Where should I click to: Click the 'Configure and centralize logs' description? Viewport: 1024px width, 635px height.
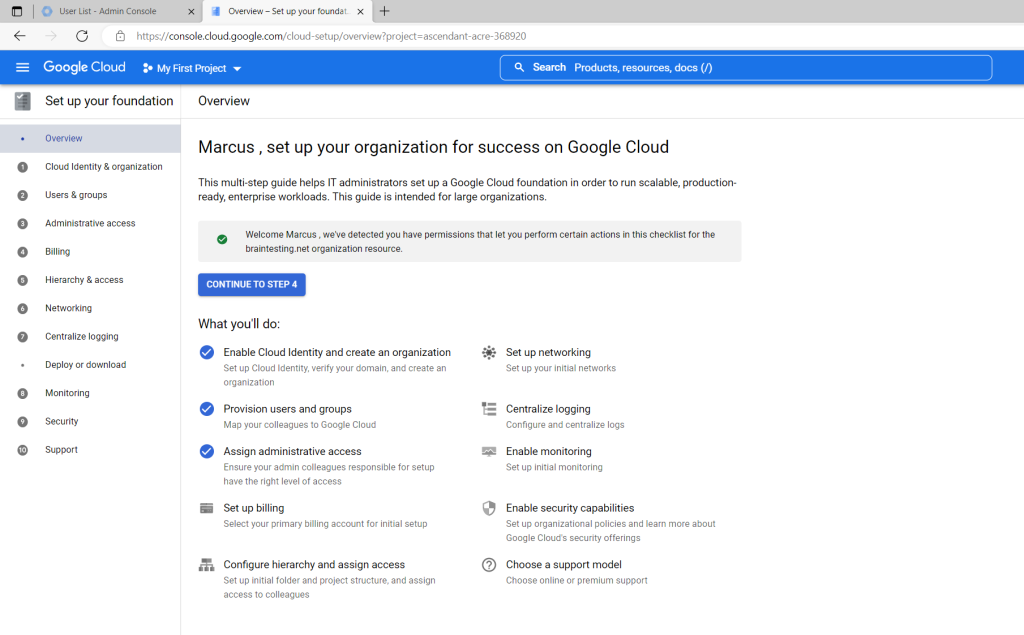click(565, 425)
